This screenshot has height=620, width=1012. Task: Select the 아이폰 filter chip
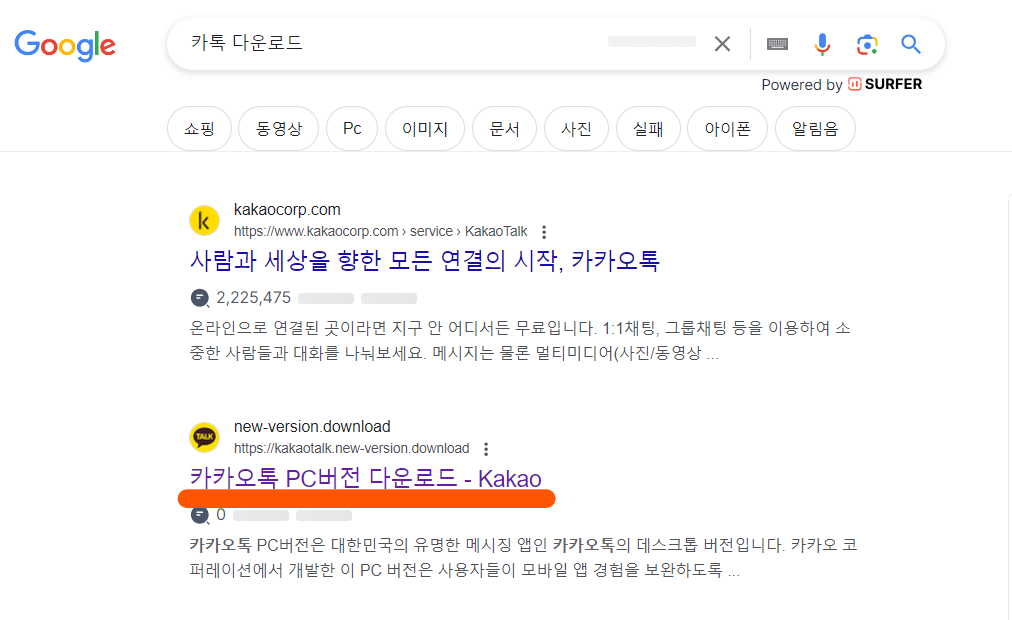click(727, 128)
